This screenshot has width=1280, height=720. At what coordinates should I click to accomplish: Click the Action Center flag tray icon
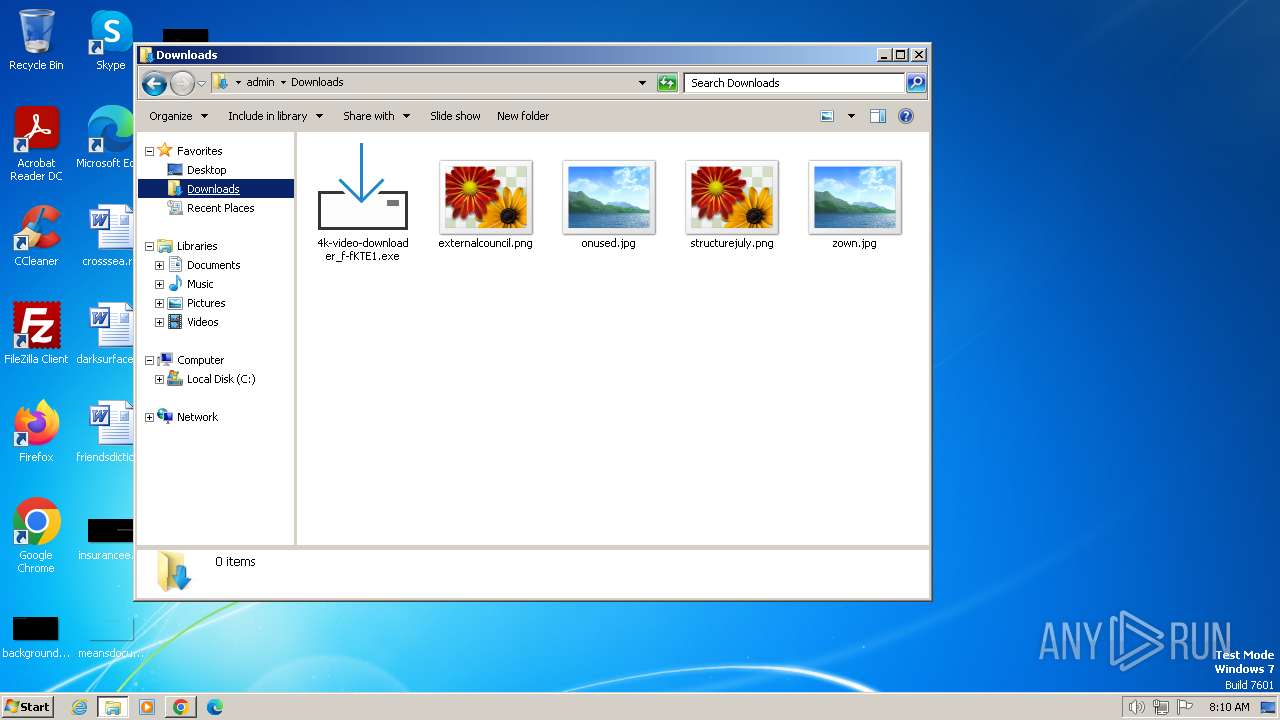[x=1185, y=707]
